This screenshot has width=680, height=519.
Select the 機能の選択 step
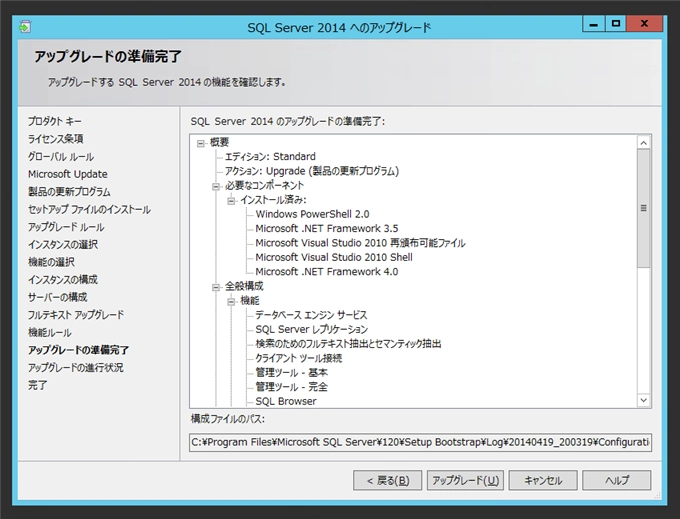pyautogui.click(x=51, y=262)
